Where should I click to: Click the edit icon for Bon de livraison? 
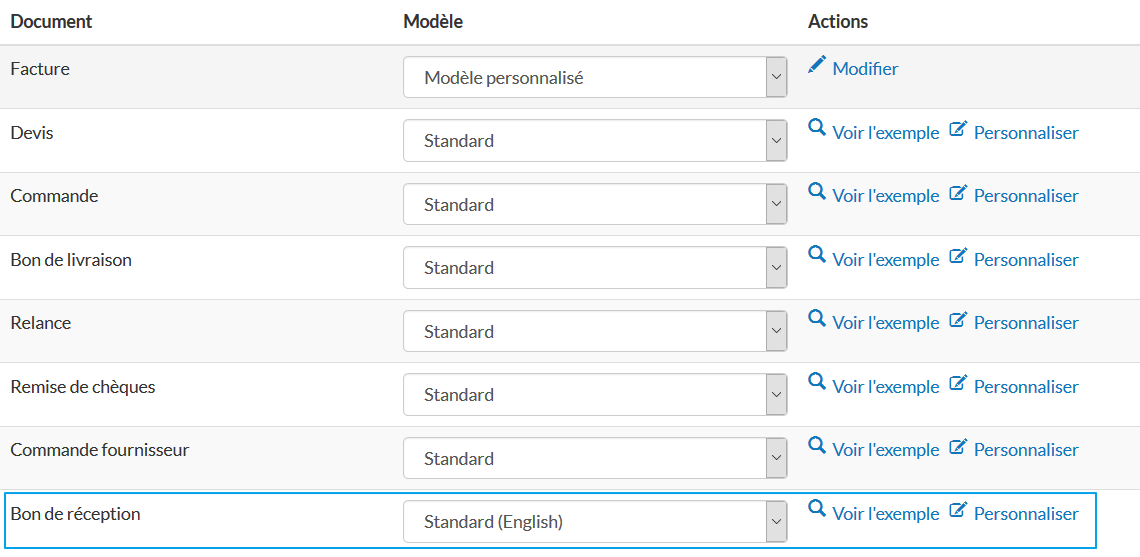[x=958, y=256]
